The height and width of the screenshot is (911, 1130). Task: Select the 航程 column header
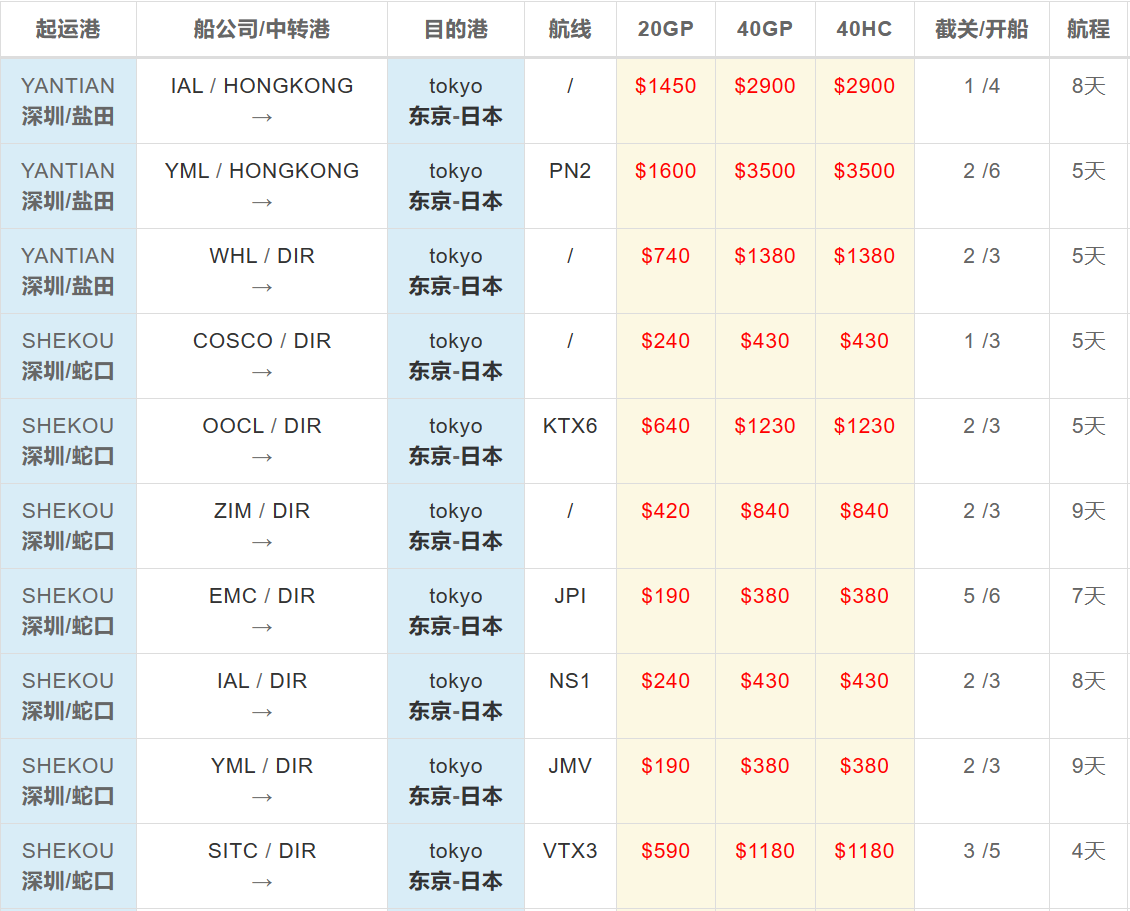[1088, 29]
